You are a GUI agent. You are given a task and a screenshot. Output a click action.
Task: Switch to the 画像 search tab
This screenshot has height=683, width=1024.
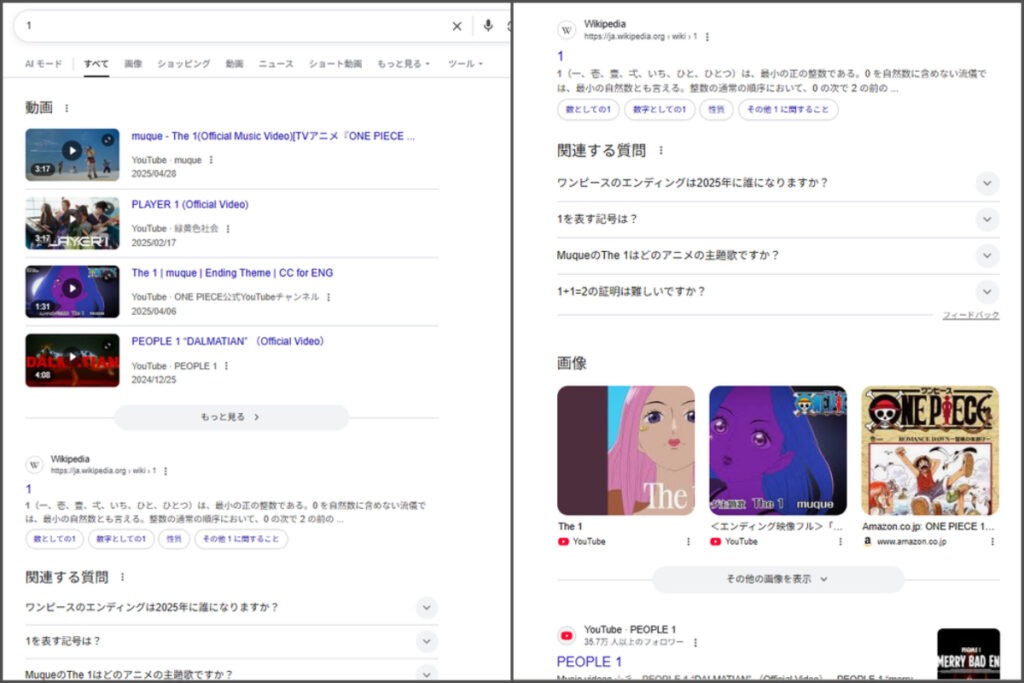coord(133,64)
